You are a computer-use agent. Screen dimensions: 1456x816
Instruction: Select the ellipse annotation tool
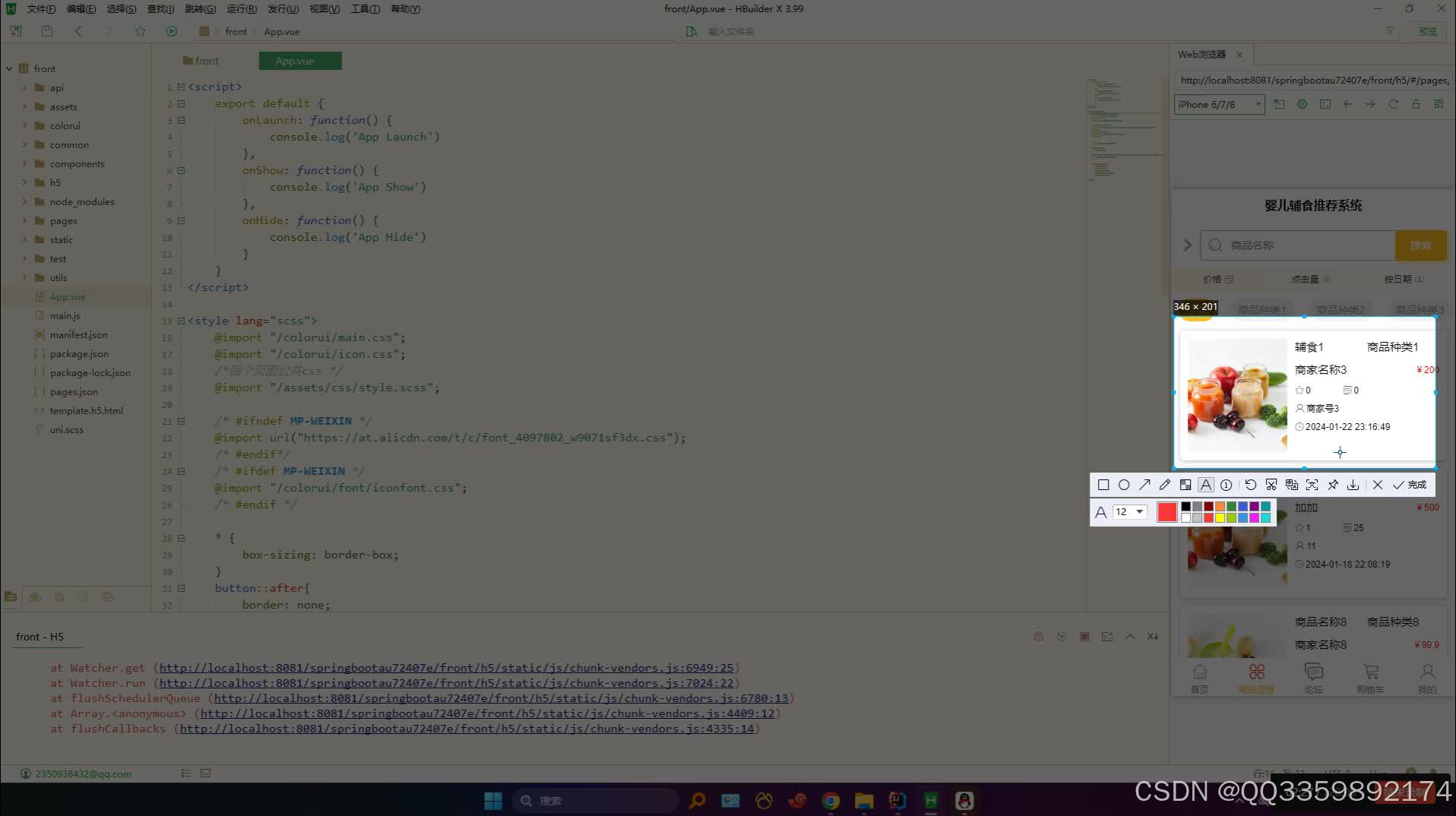pyautogui.click(x=1124, y=485)
